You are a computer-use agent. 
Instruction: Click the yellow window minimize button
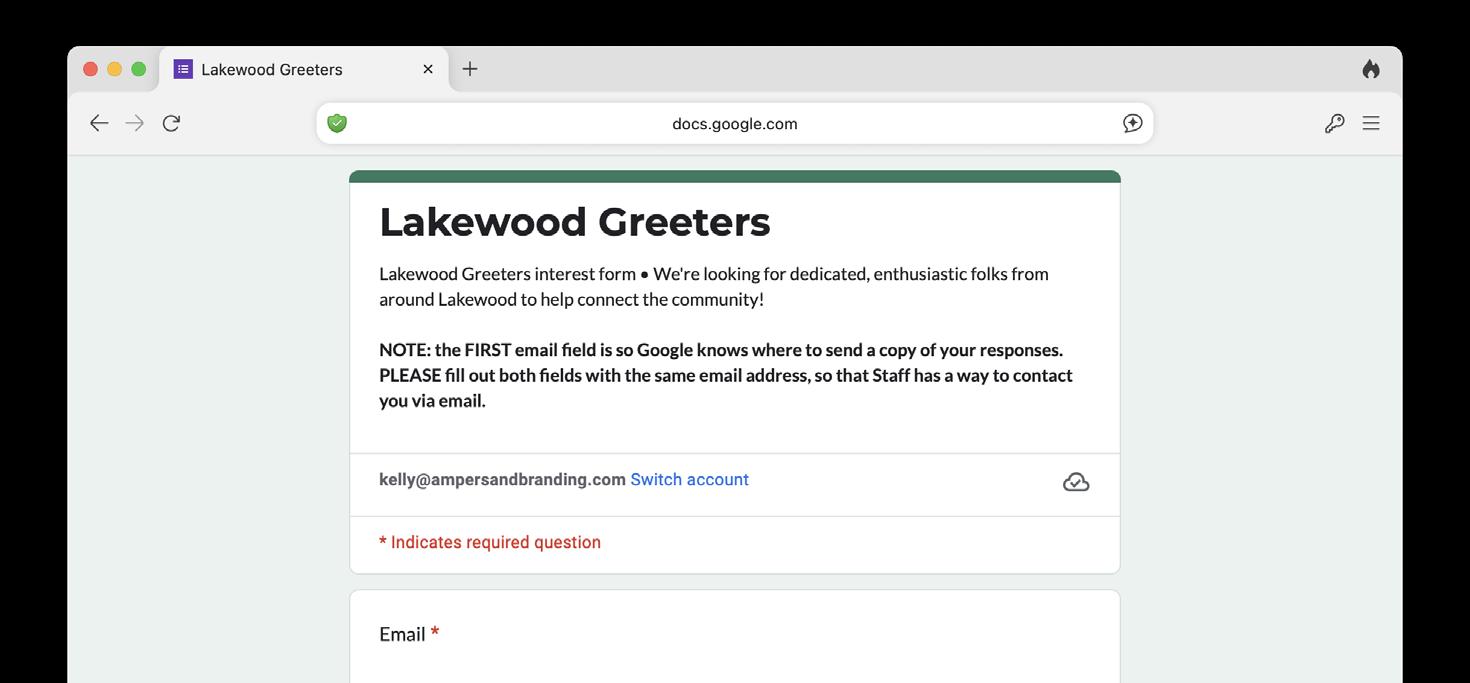[x=114, y=69]
